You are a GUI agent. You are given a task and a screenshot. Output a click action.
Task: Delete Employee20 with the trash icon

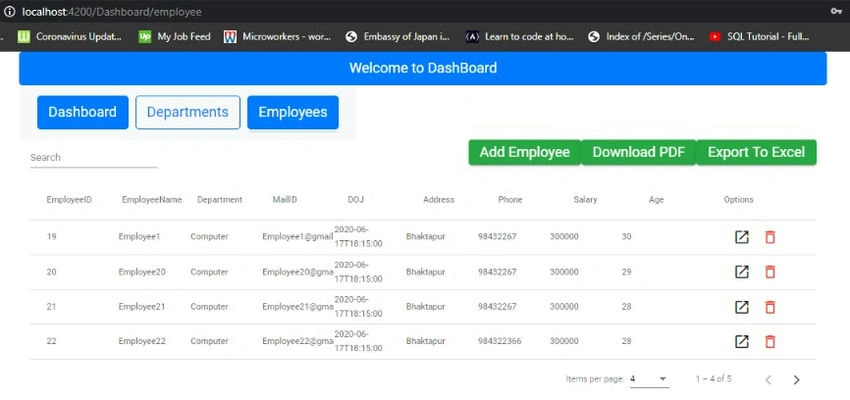click(x=770, y=272)
